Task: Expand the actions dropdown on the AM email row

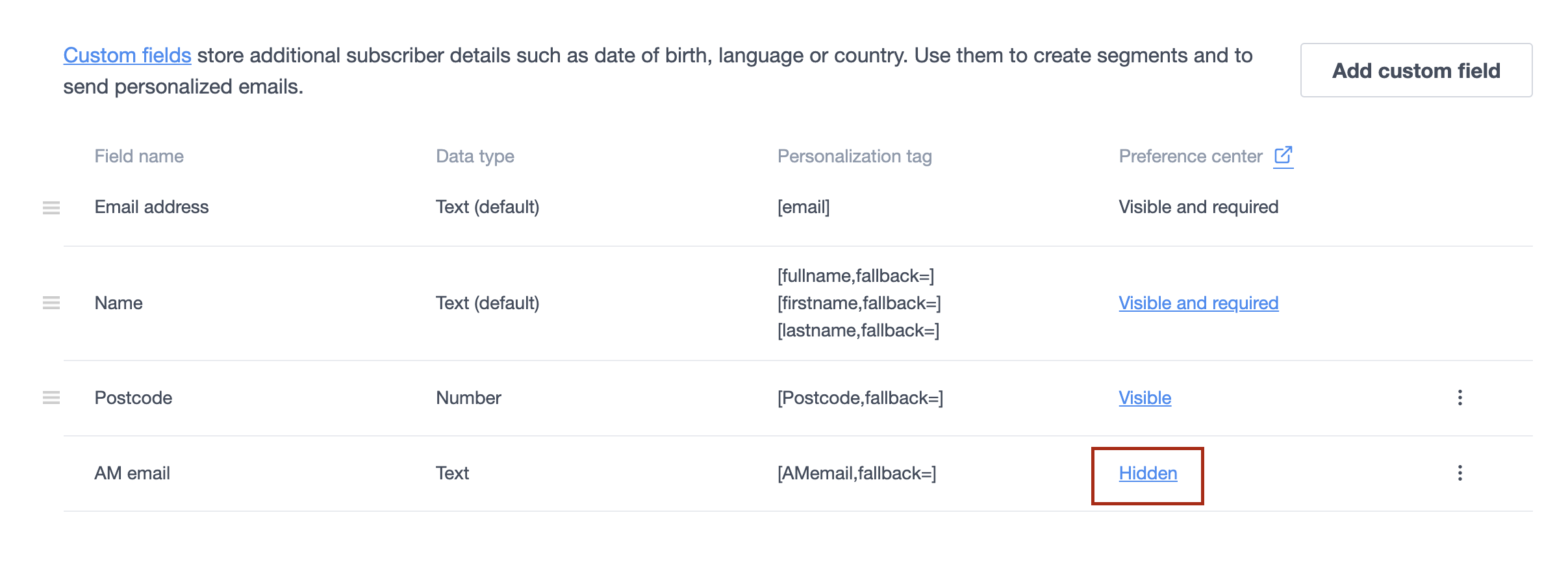Action: (x=1460, y=473)
